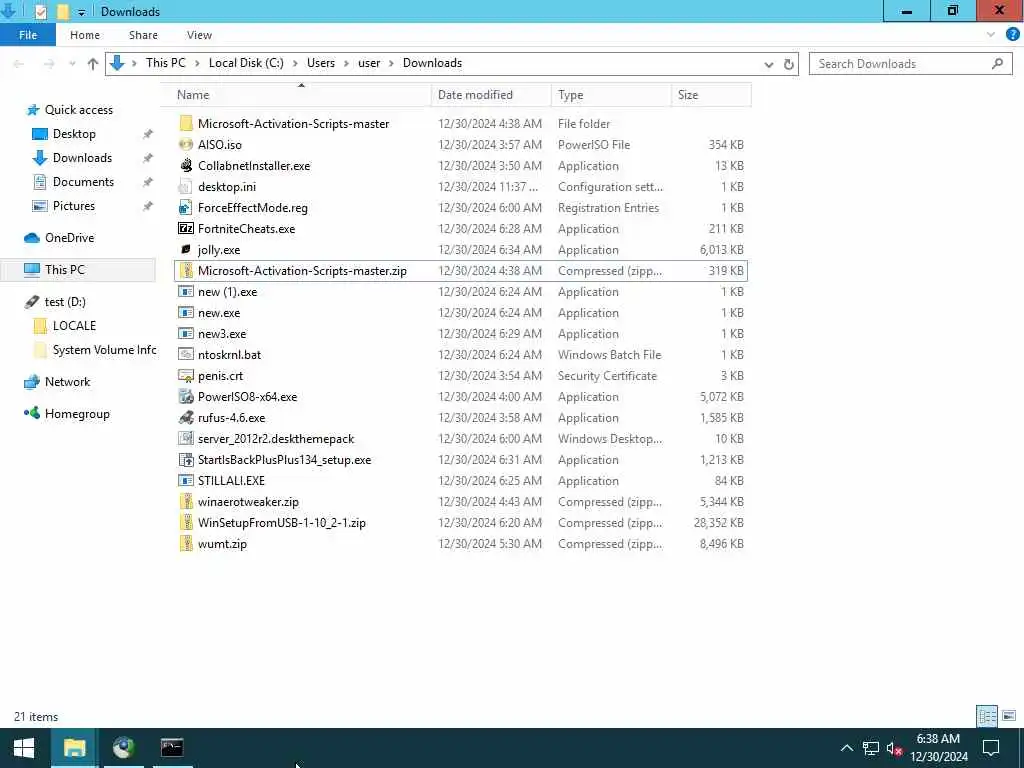This screenshot has height=768, width=1024.
Task: Open LOCALE folder in sidebar
Action: point(74,326)
